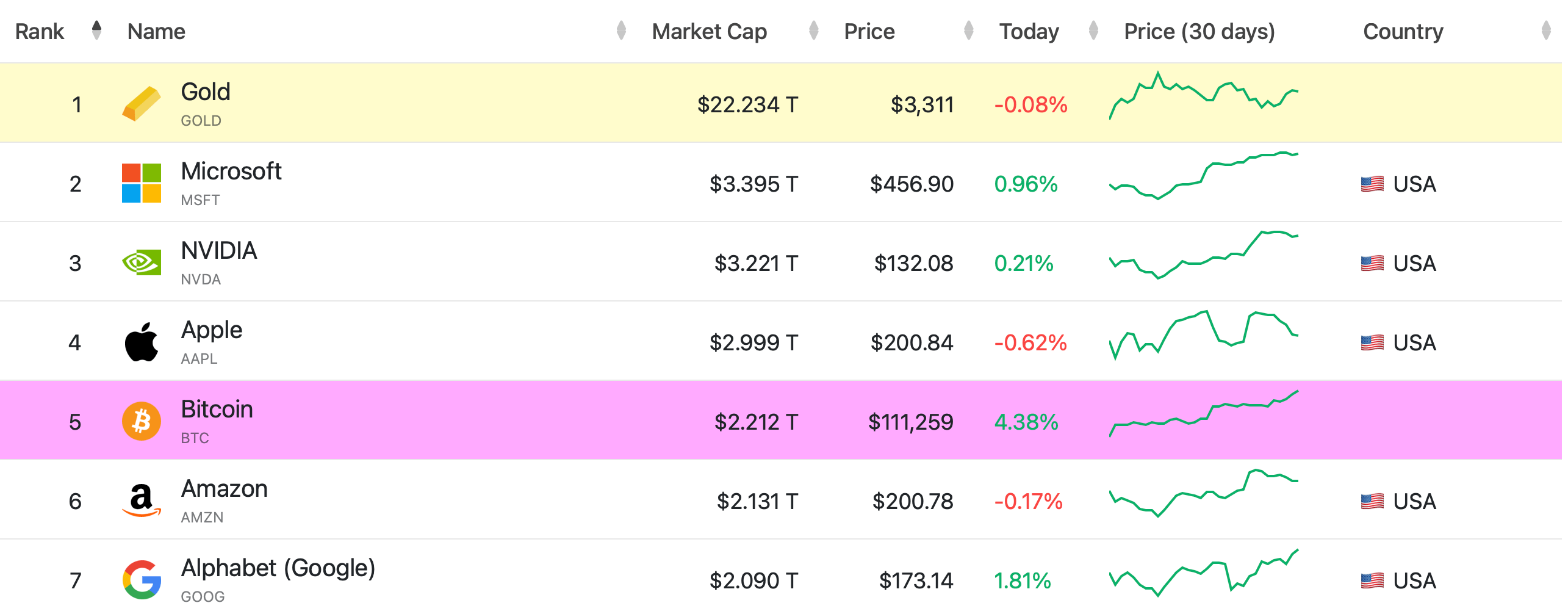Sort by Name using its sort arrows
Viewport: 1568px width, 614px height.
coord(621,30)
